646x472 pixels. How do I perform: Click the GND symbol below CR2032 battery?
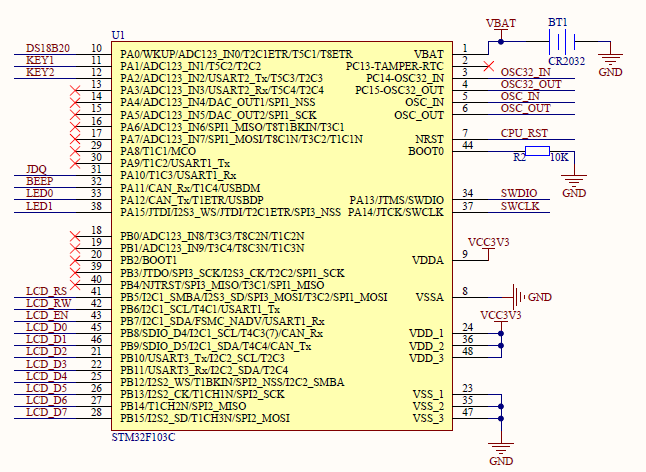[x=610, y=58]
